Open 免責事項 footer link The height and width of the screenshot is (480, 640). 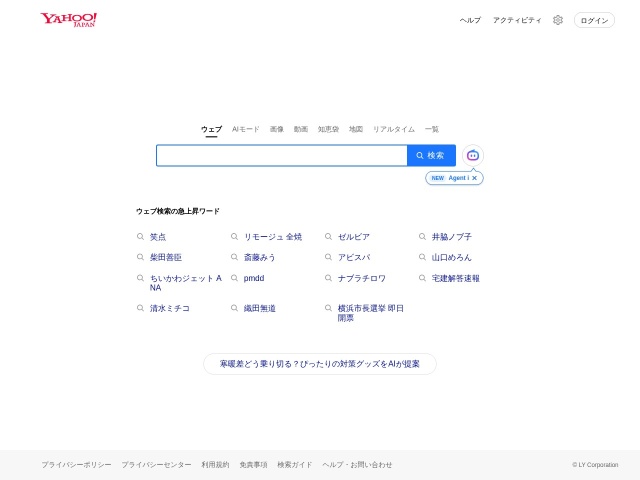[x=253, y=464]
